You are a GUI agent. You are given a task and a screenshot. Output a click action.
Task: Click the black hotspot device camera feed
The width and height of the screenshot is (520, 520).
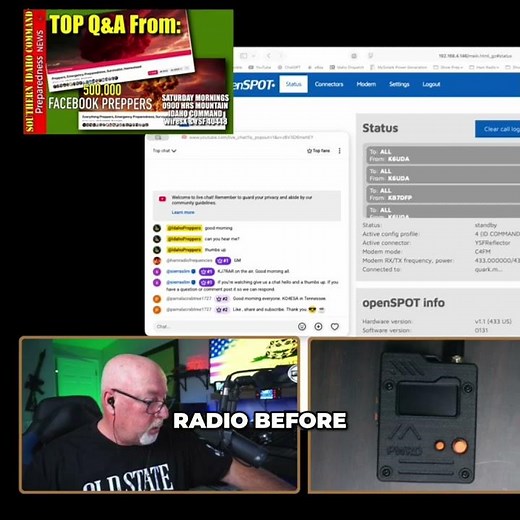(x=414, y=415)
